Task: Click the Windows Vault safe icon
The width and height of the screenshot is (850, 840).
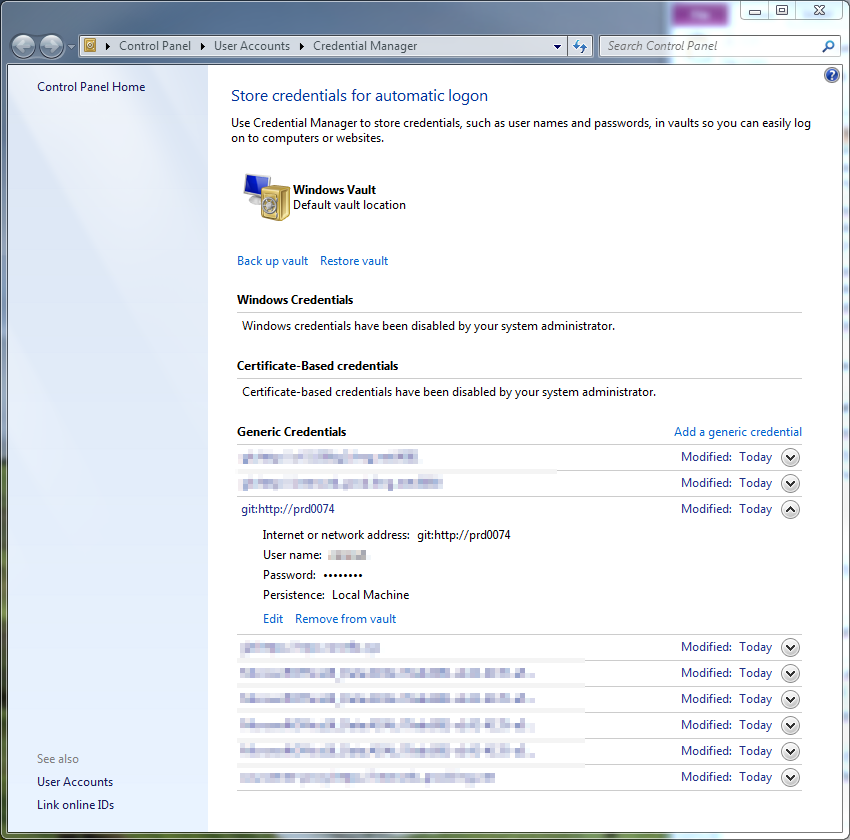Action: [266, 197]
